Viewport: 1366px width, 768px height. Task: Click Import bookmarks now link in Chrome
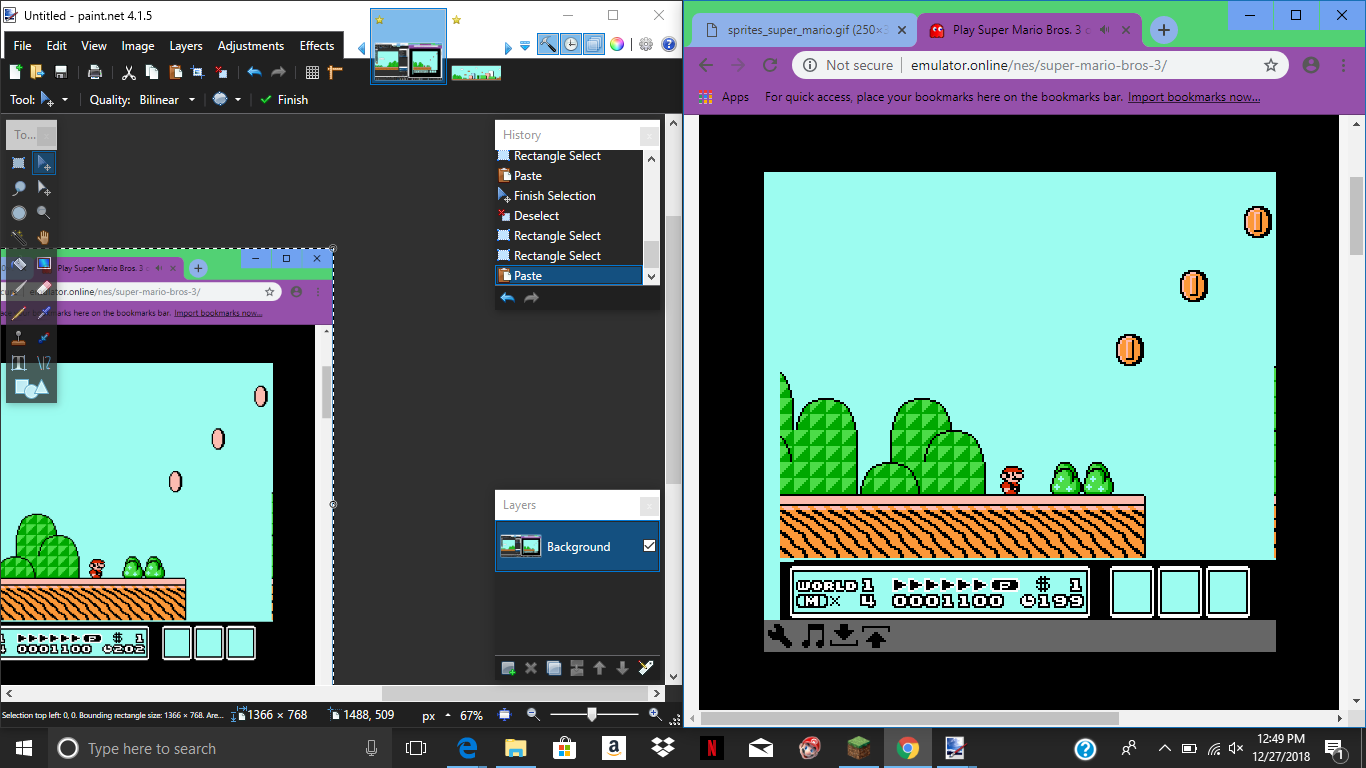(x=1194, y=97)
